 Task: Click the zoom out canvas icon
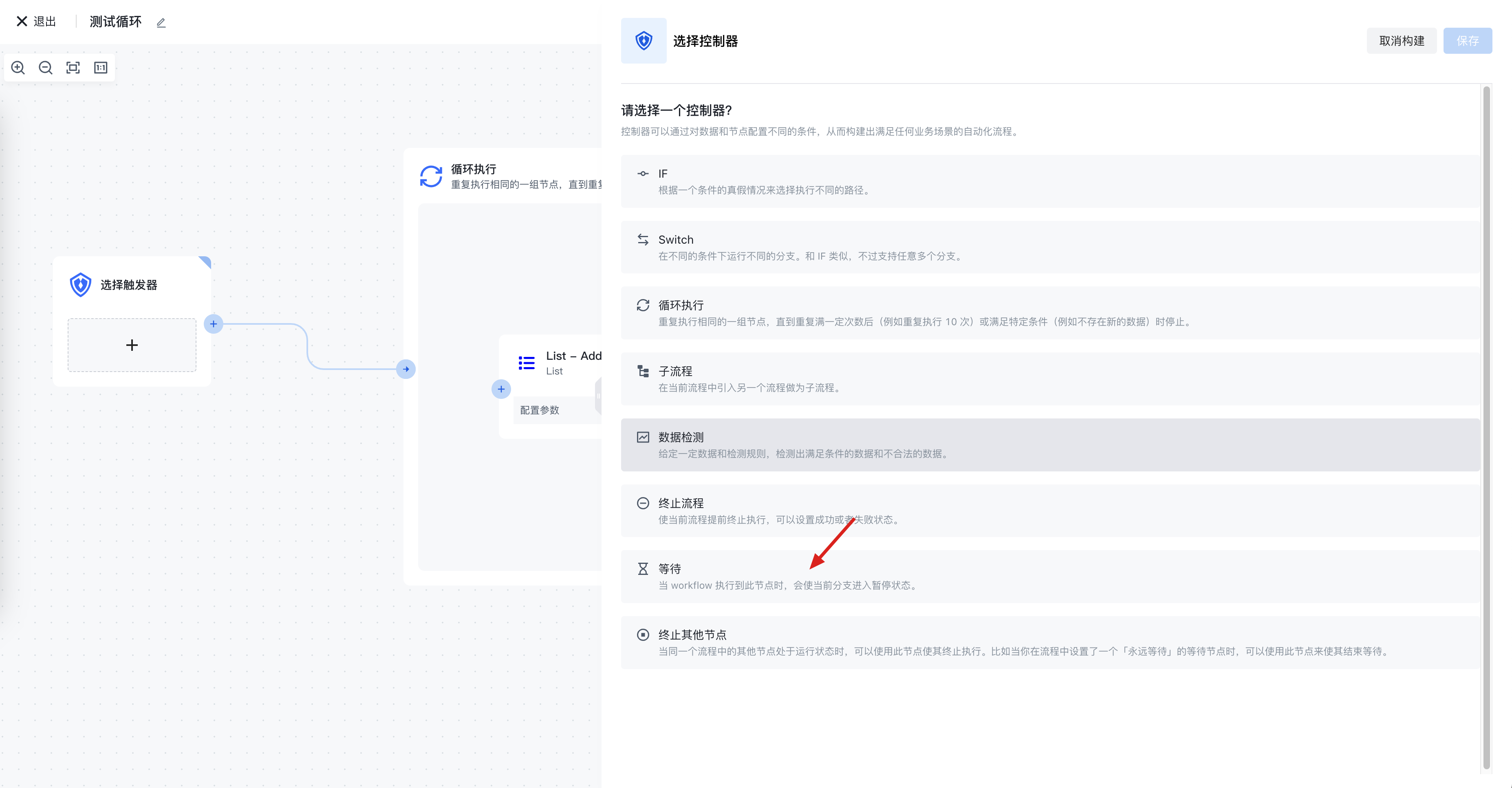(46, 68)
